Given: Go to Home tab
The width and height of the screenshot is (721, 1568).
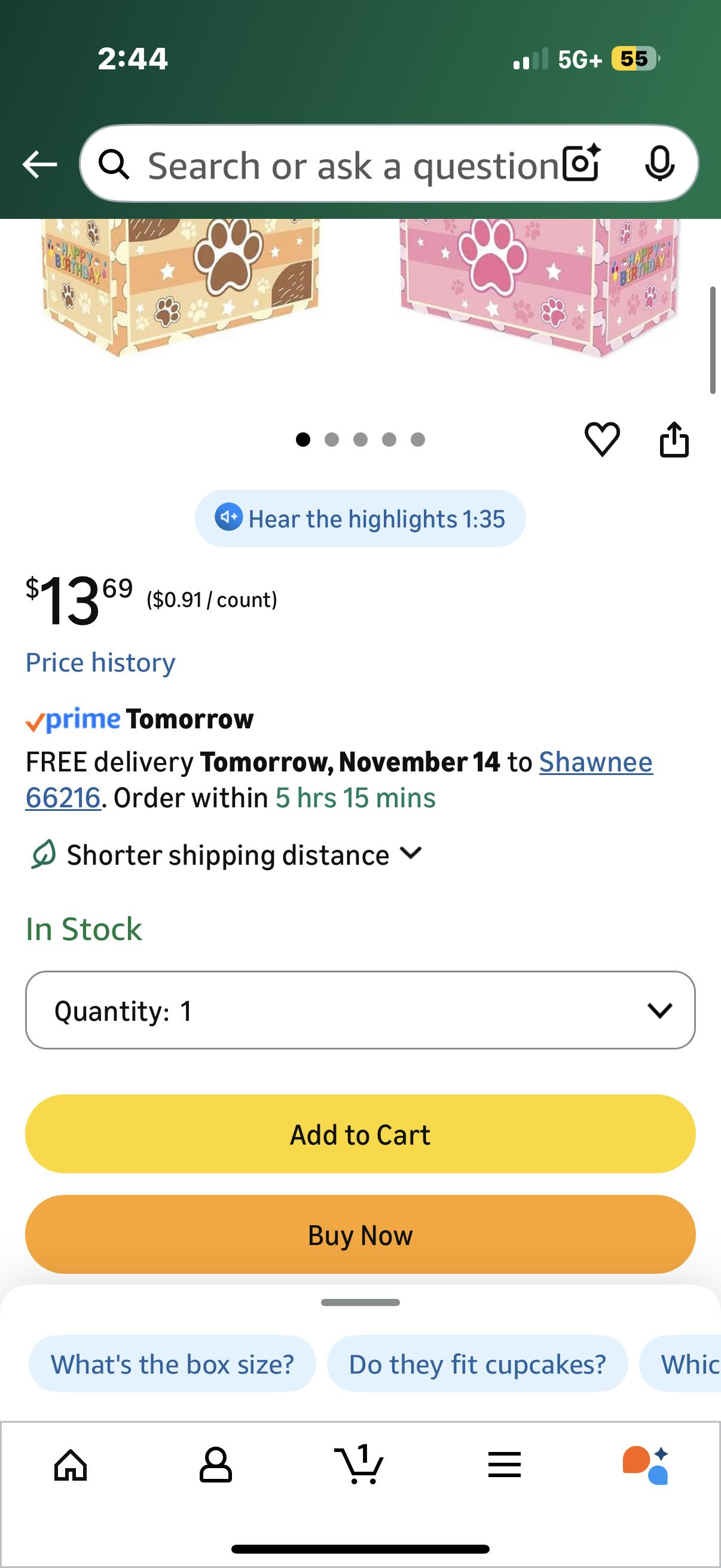Looking at the screenshot, I should 71,1465.
